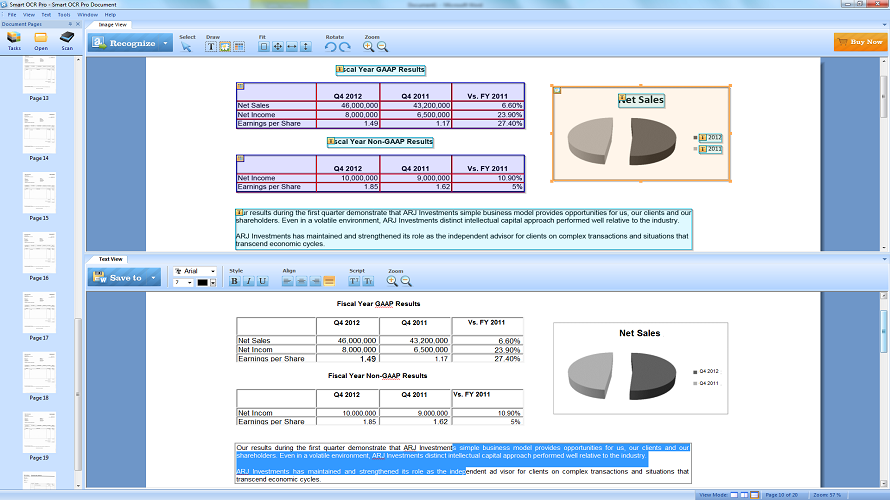The height and width of the screenshot is (500, 890).
Task: Select the Page 17 thumbnail
Action: 39,312
